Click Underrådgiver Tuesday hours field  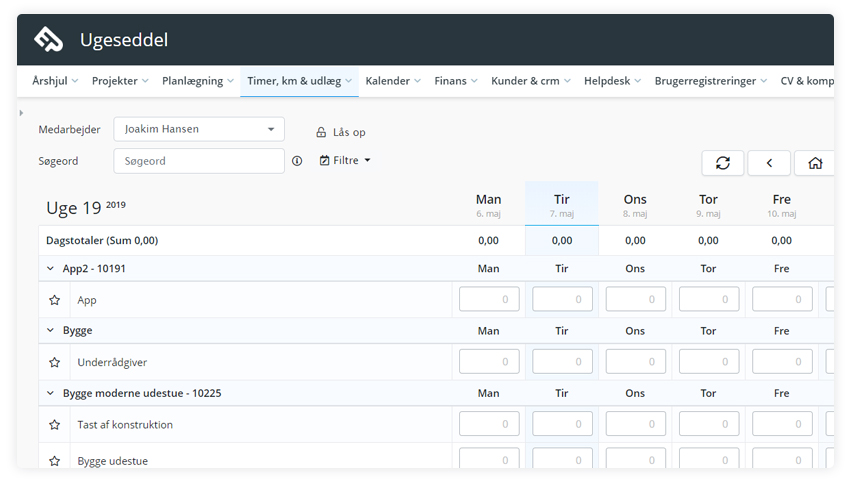(x=562, y=362)
